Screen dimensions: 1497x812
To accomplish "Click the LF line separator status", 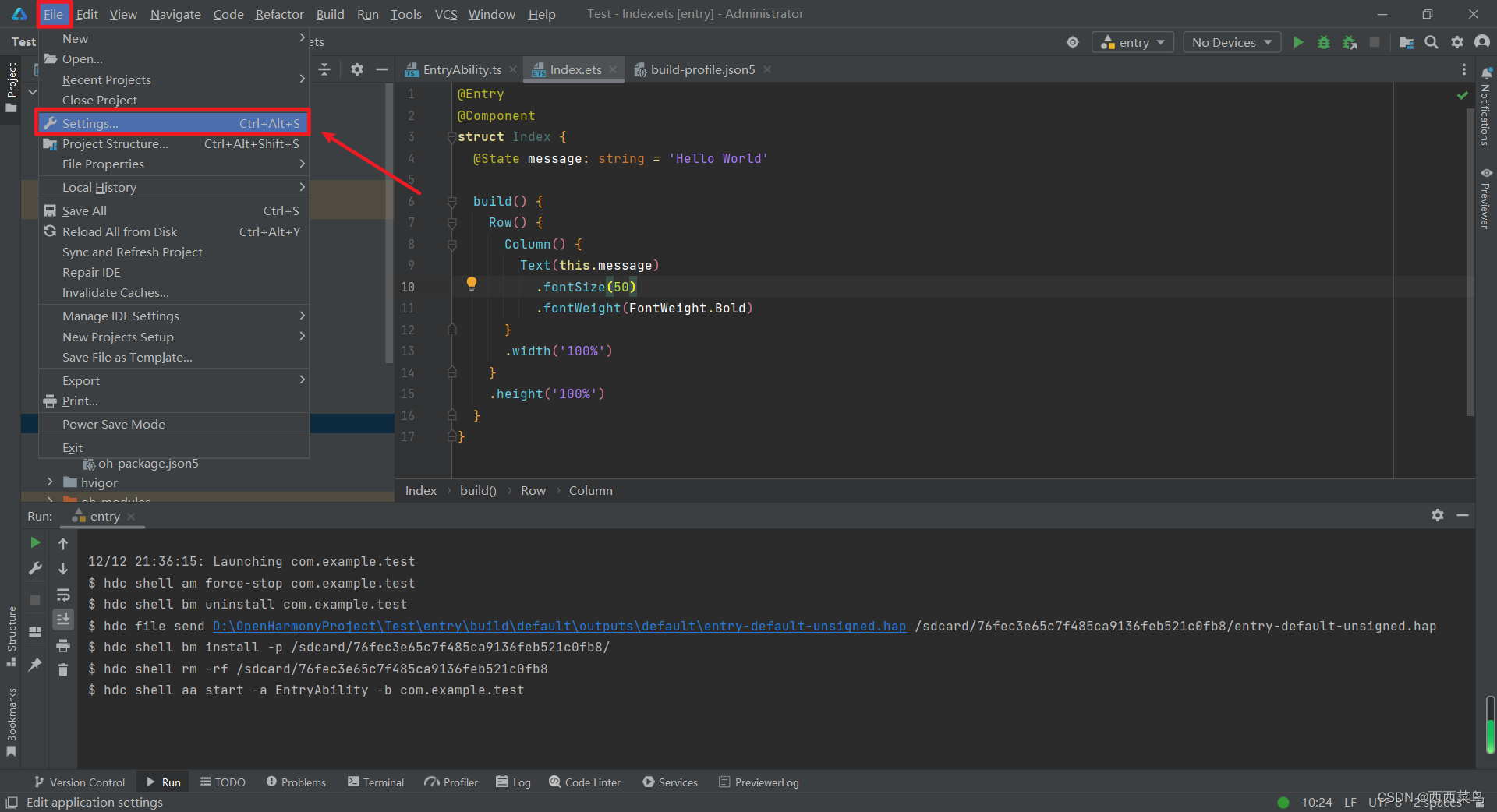I will click(x=1350, y=802).
